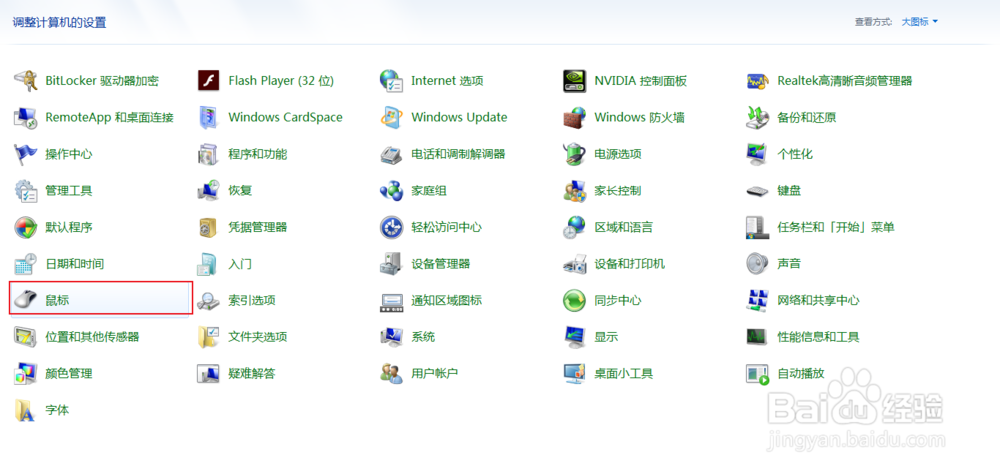Viewport: 1000px width, 474px height.
Task: Open the 区域和语言 link
Action: [624, 227]
